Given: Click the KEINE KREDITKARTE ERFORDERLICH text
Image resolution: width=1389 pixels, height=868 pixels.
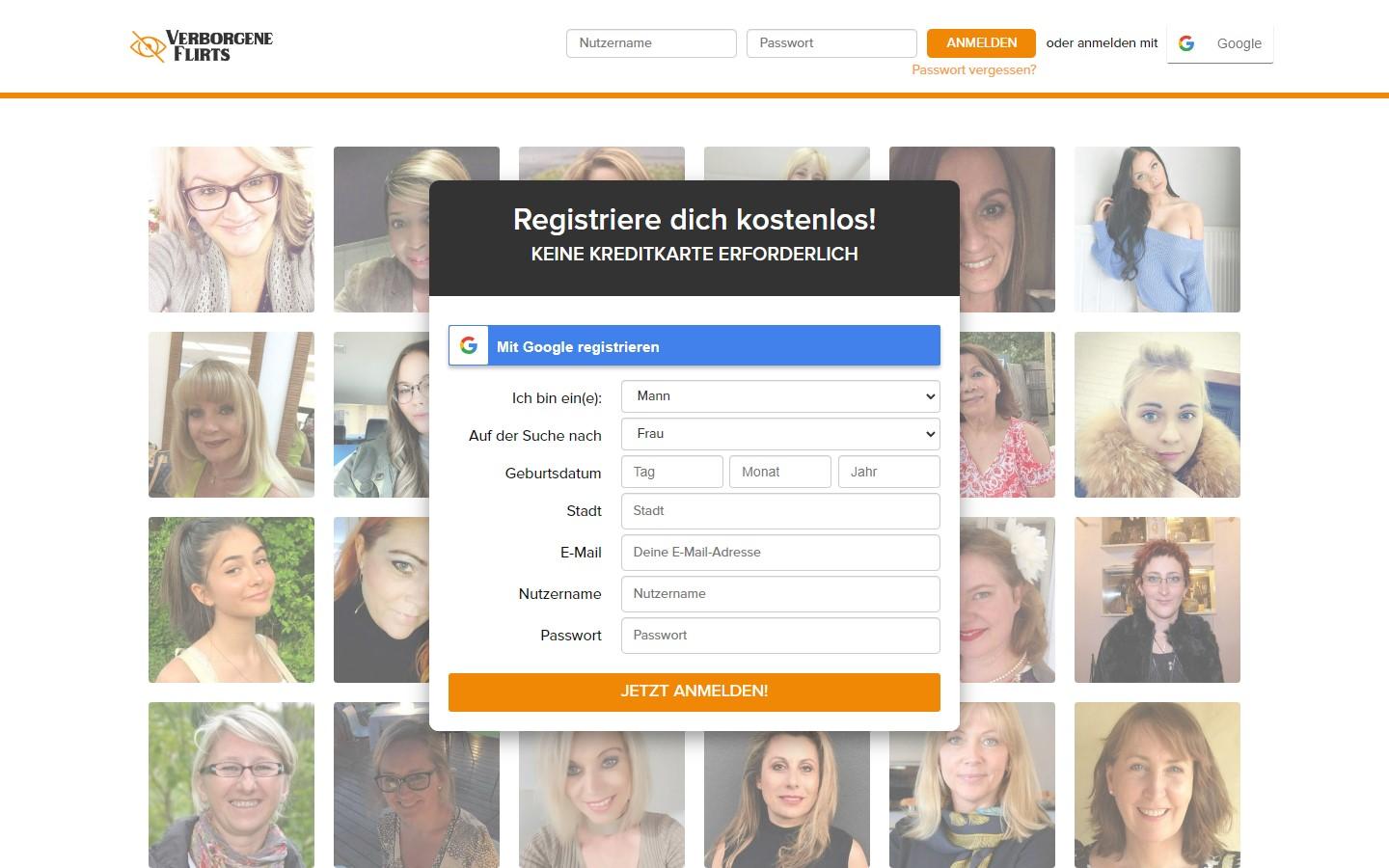Looking at the screenshot, I should [694, 255].
